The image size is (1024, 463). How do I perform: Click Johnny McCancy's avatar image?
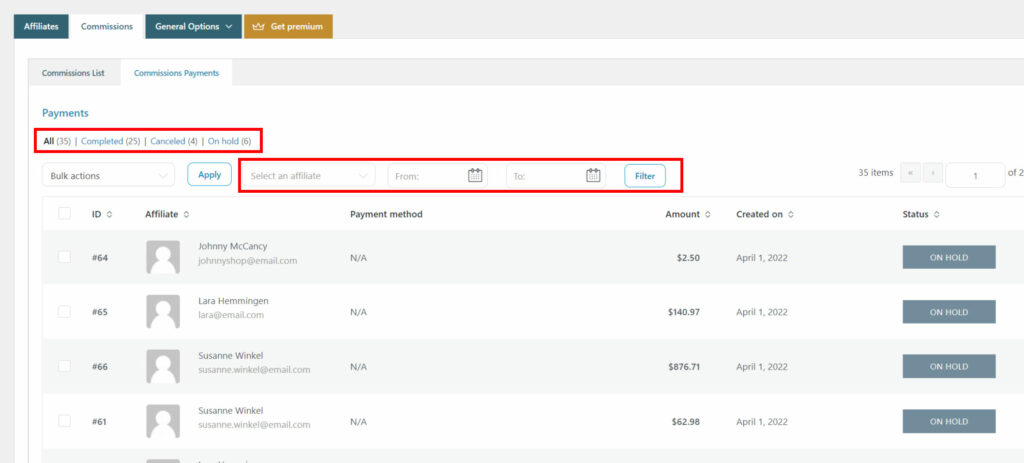pos(162,257)
